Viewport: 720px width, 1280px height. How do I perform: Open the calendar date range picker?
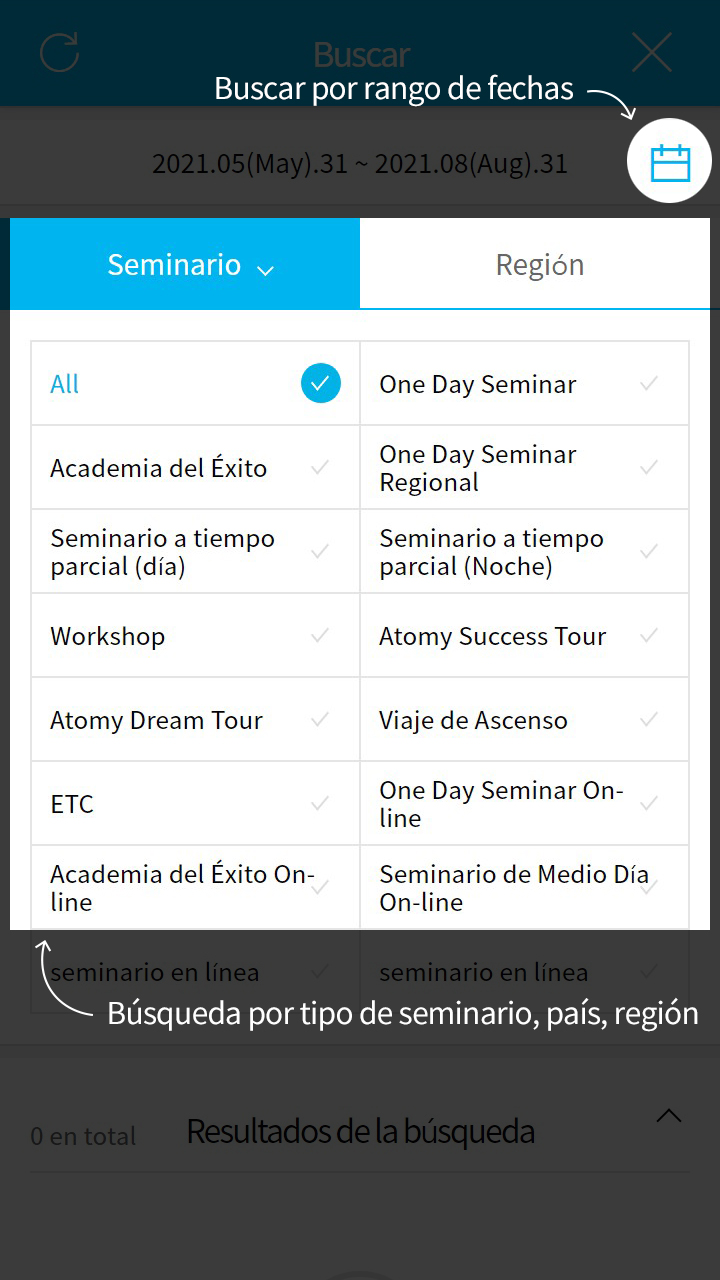click(669, 162)
